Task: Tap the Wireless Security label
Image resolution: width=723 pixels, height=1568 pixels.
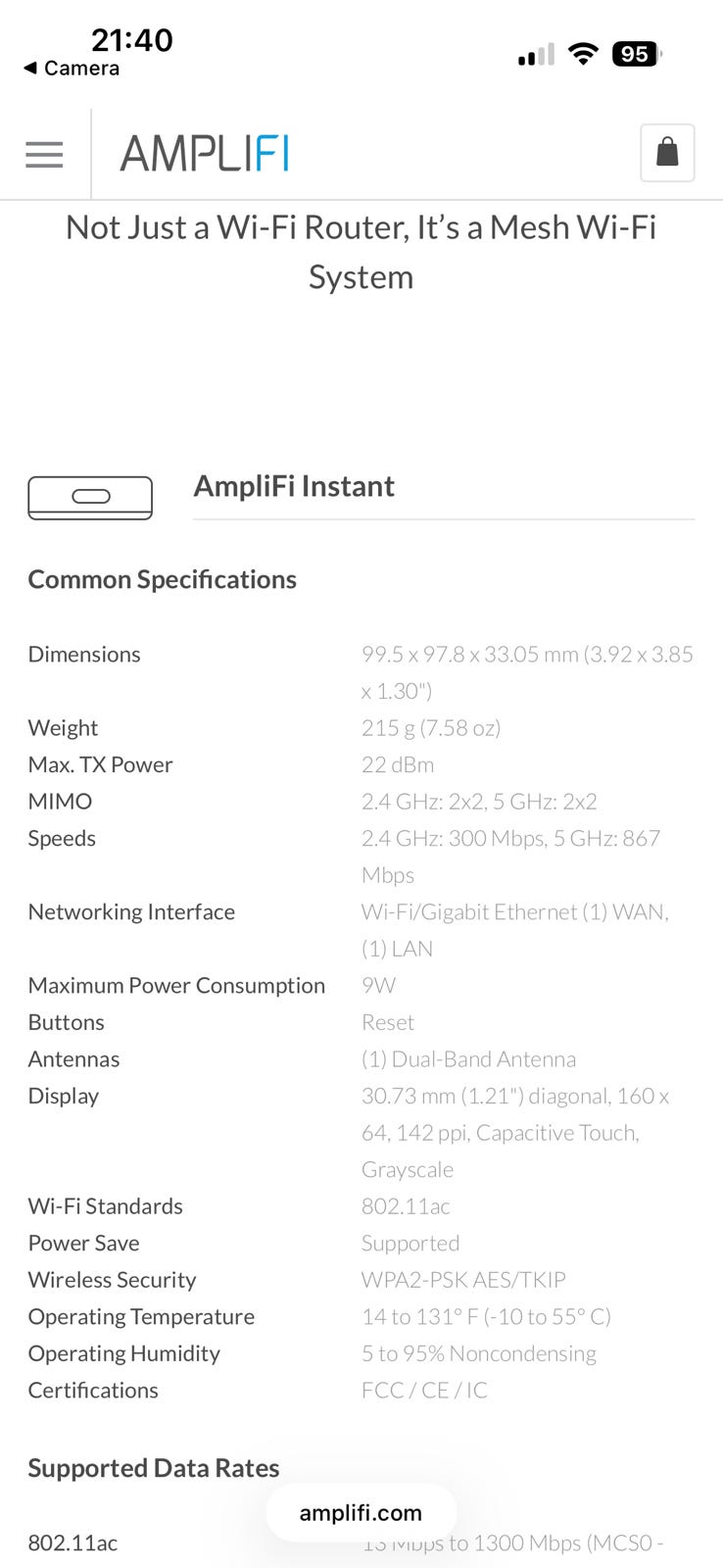Action: (x=112, y=1280)
